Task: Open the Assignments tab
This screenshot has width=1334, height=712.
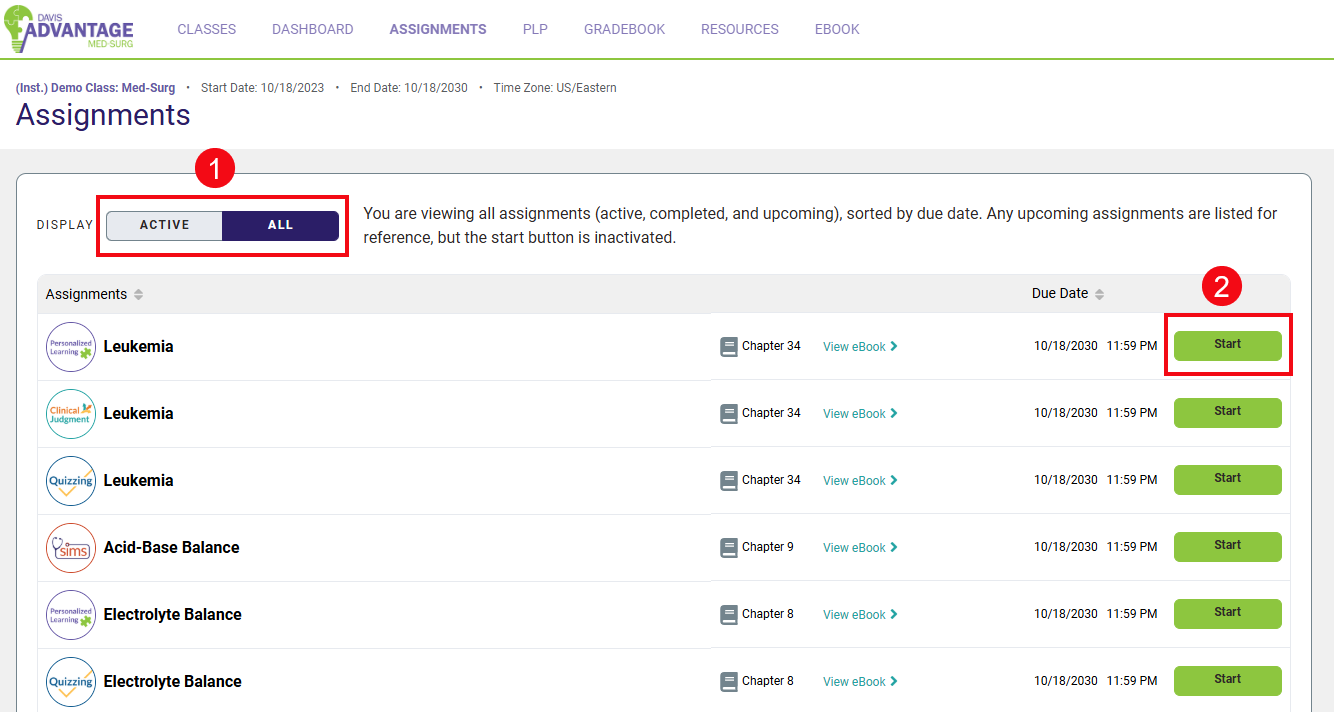Action: pos(438,29)
